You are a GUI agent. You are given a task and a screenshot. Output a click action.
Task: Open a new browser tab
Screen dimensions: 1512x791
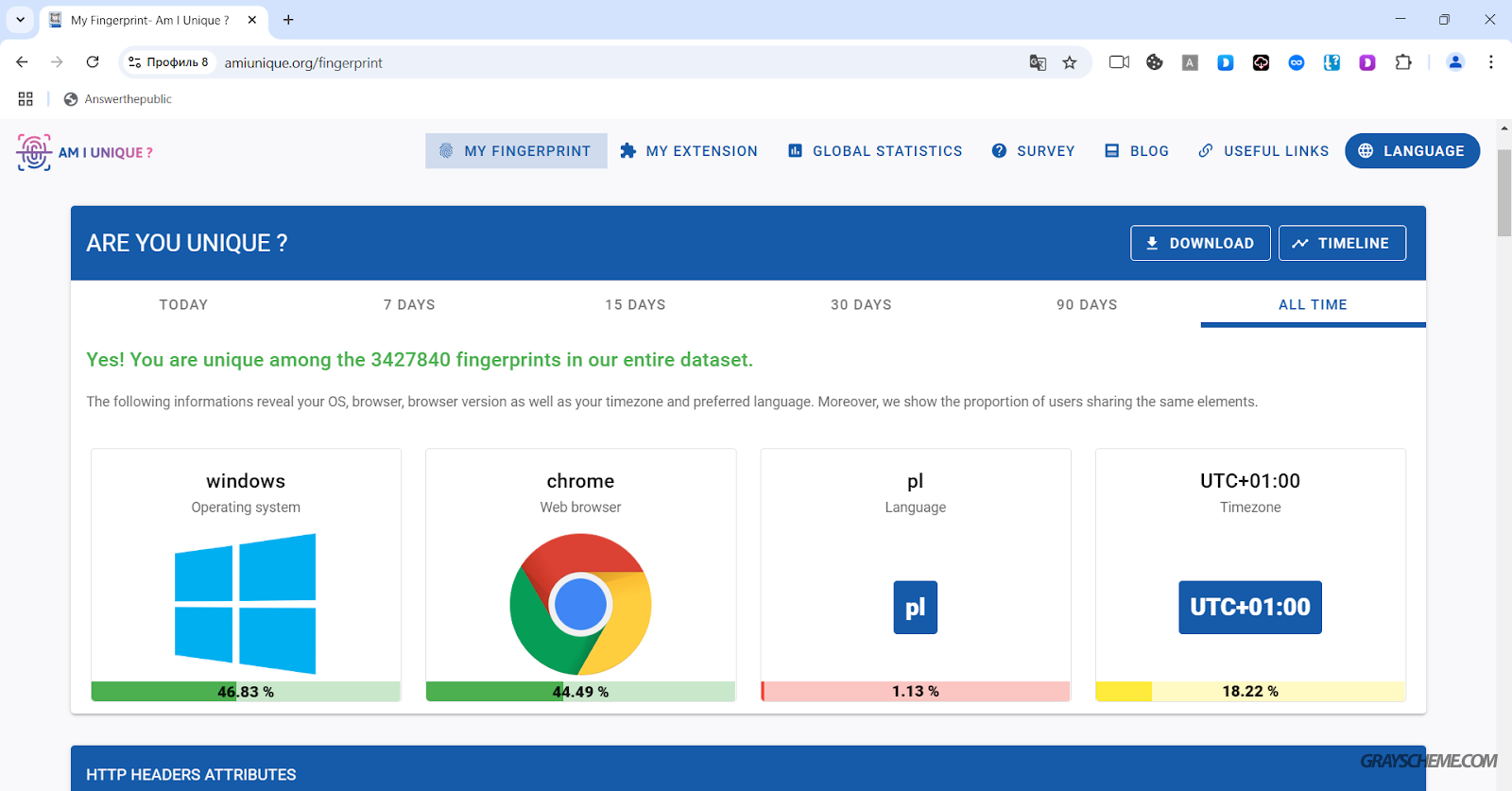click(x=288, y=19)
